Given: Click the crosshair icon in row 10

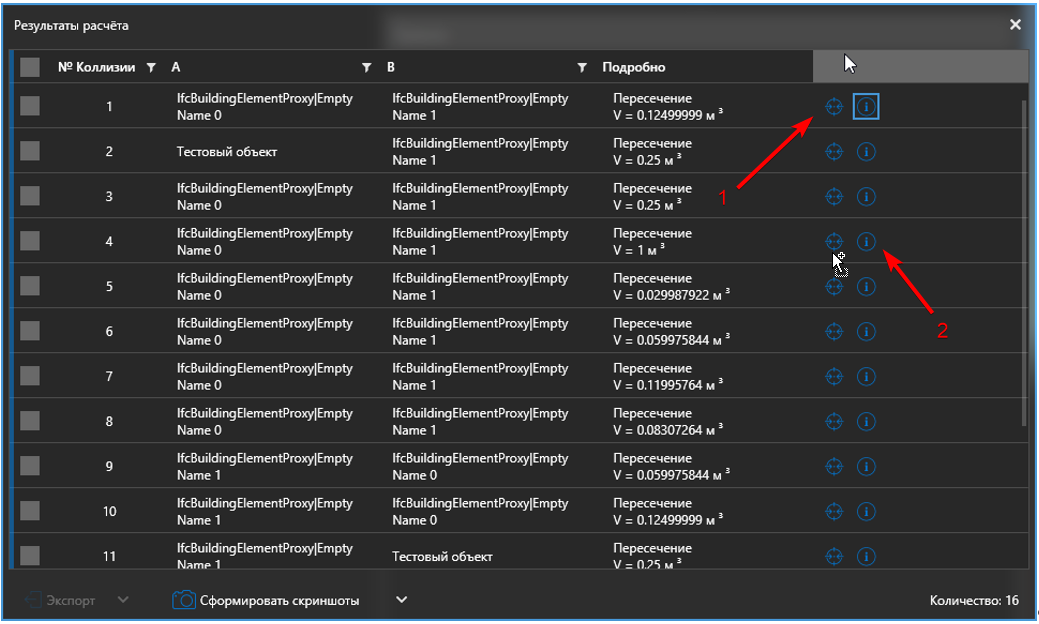Looking at the screenshot, I should click(834, 511).
